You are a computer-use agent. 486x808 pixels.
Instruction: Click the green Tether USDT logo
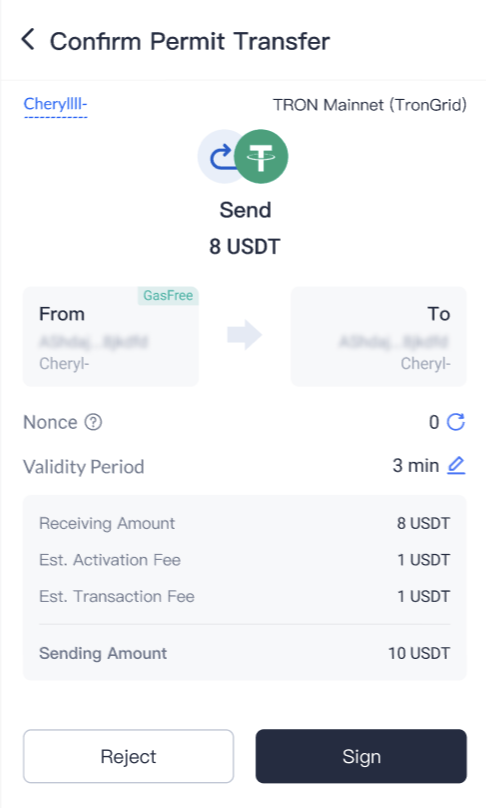click(x=261, y=157)
